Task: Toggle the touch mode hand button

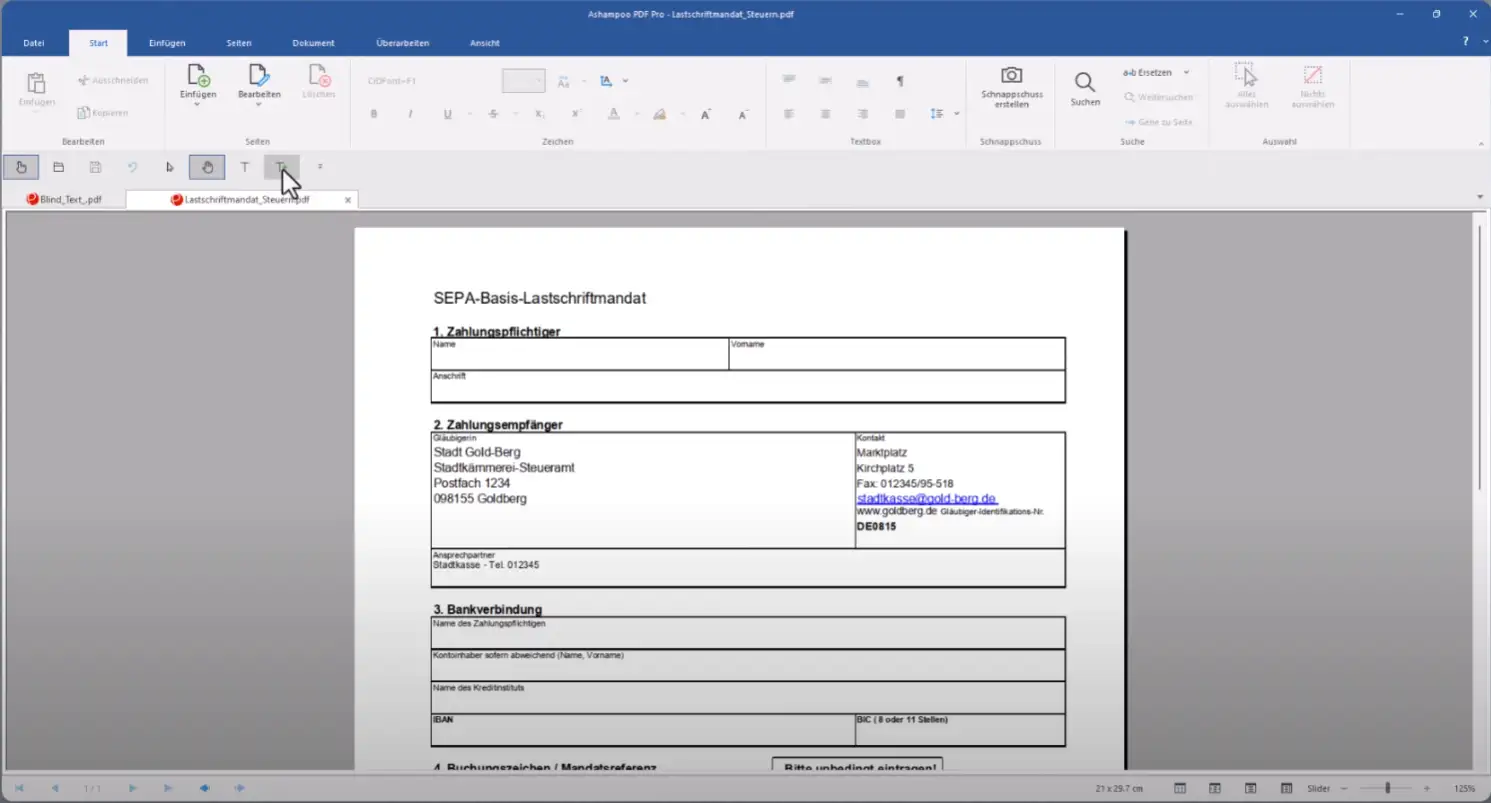Action: coord(21,167)
